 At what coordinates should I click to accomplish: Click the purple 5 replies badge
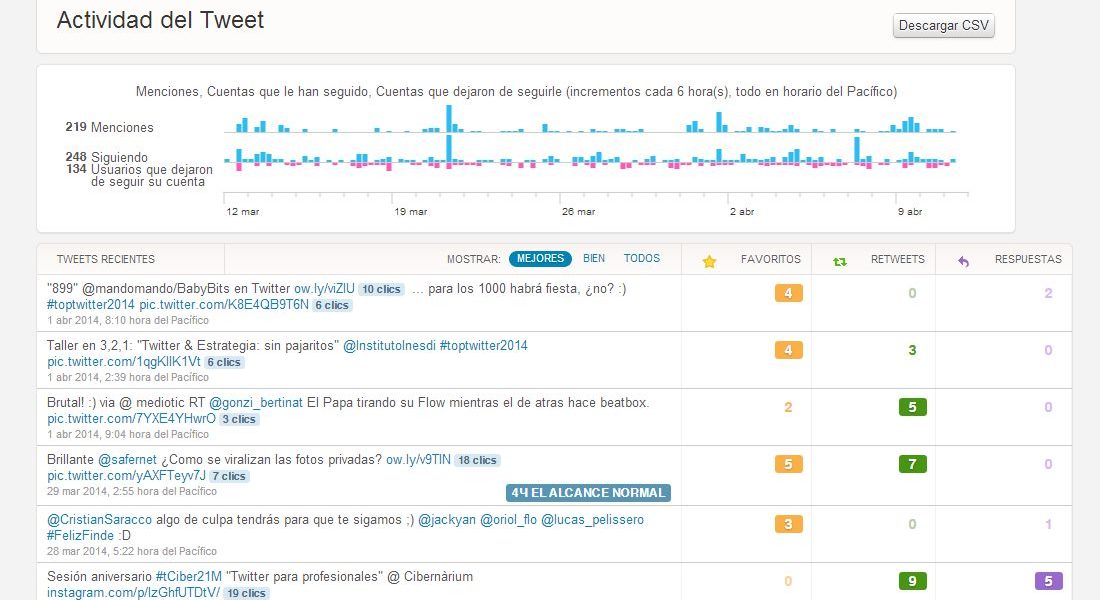tap(1048, 581)
